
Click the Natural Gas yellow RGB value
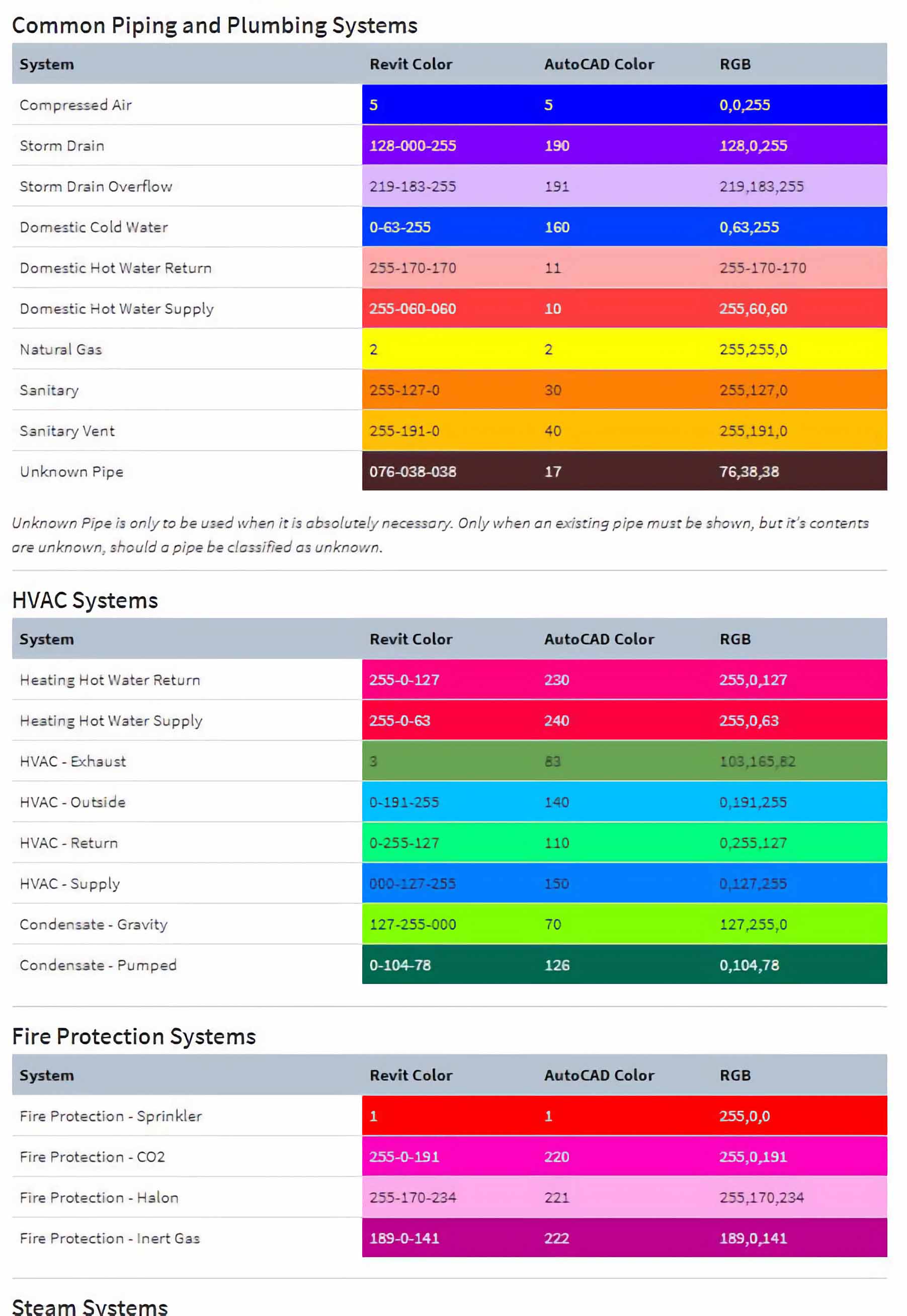pyautogui.click(x=753, y=350)
